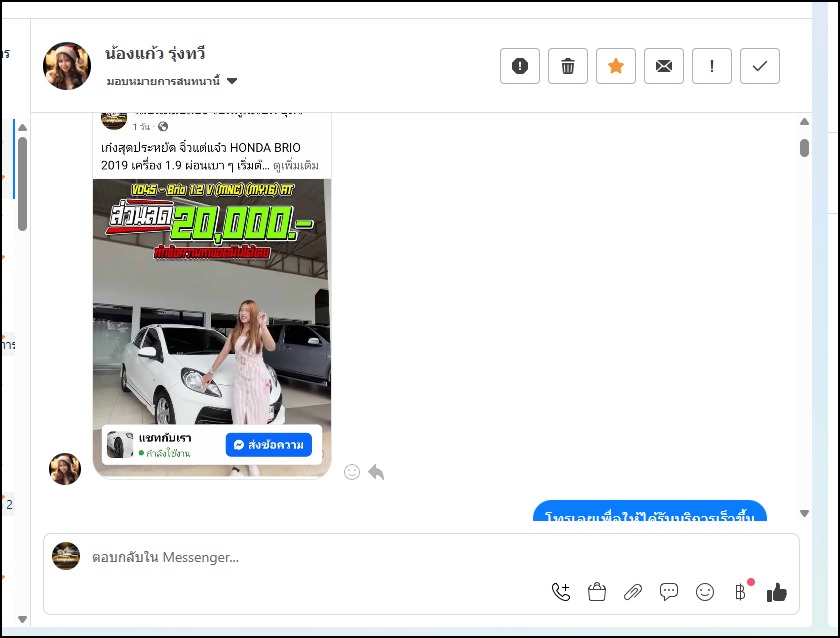Open น้องแก้ว รุ่งทวี profile picture in header
The image size is (840, 638).
67,66
